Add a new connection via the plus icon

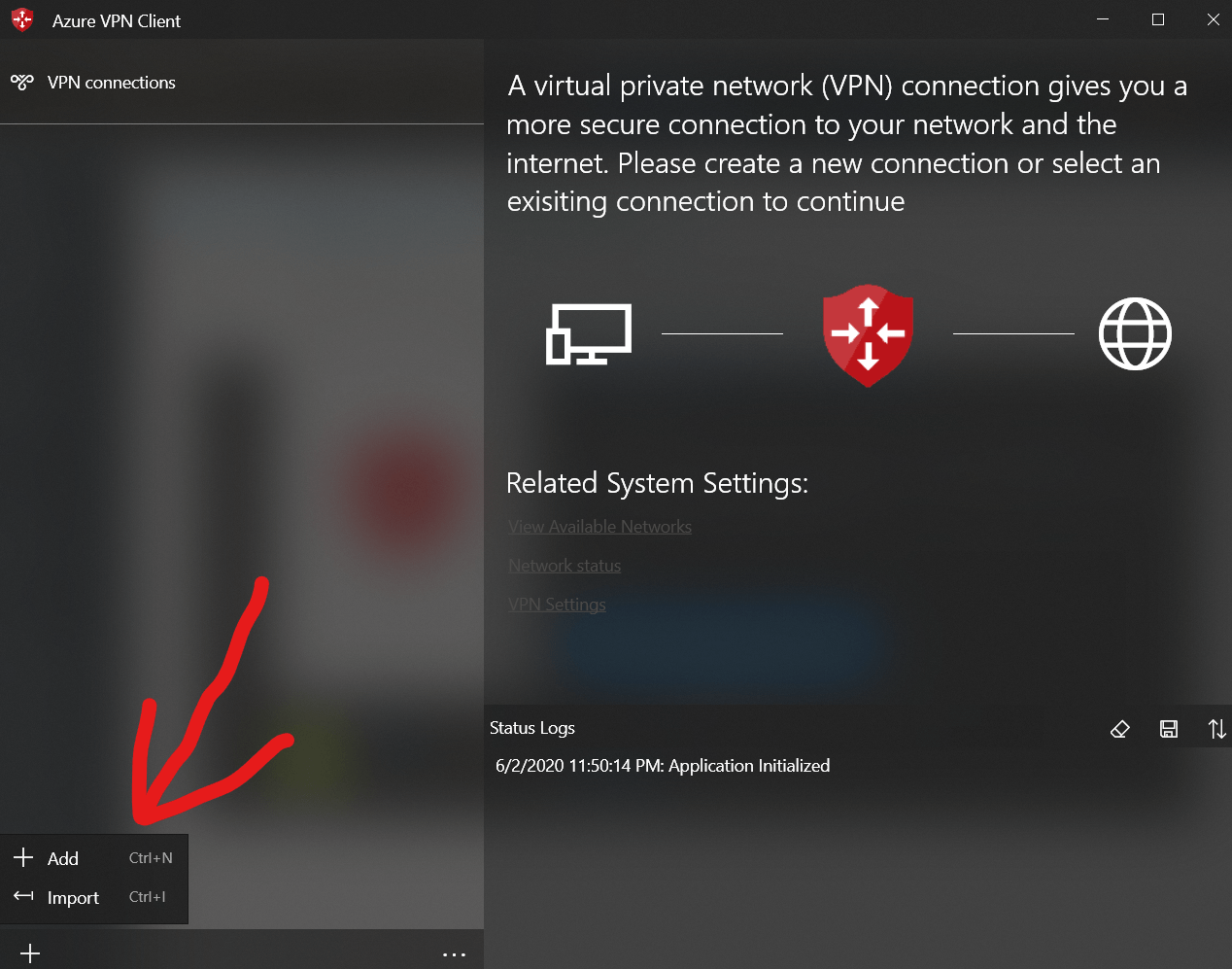click(x=29, y=952)
